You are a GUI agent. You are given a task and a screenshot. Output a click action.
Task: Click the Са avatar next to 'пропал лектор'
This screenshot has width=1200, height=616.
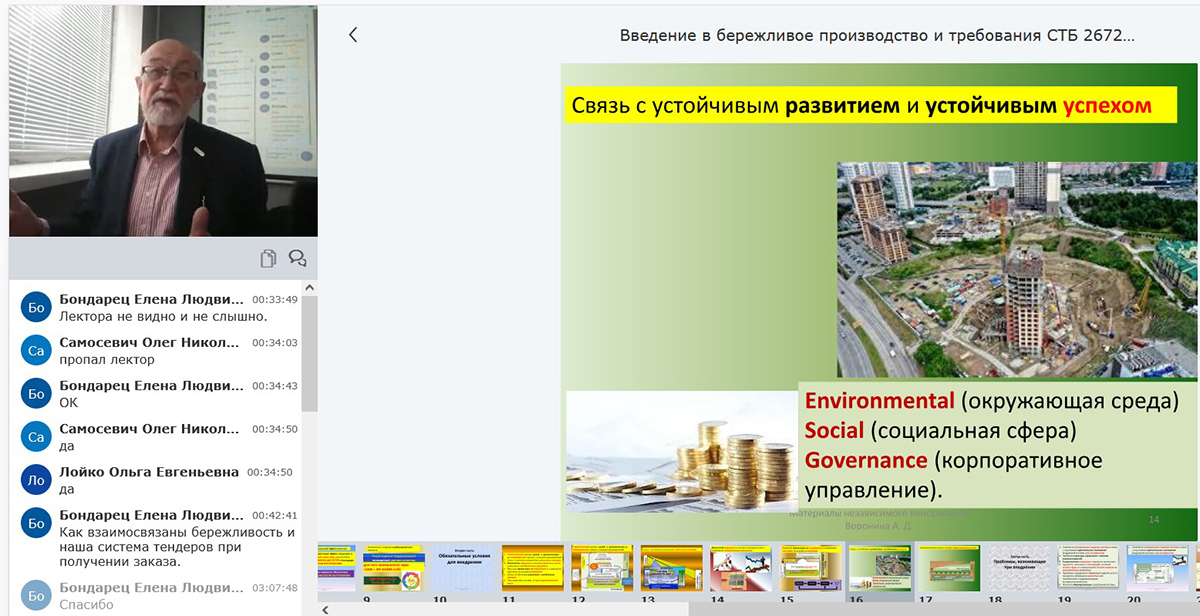pos(37,350)
